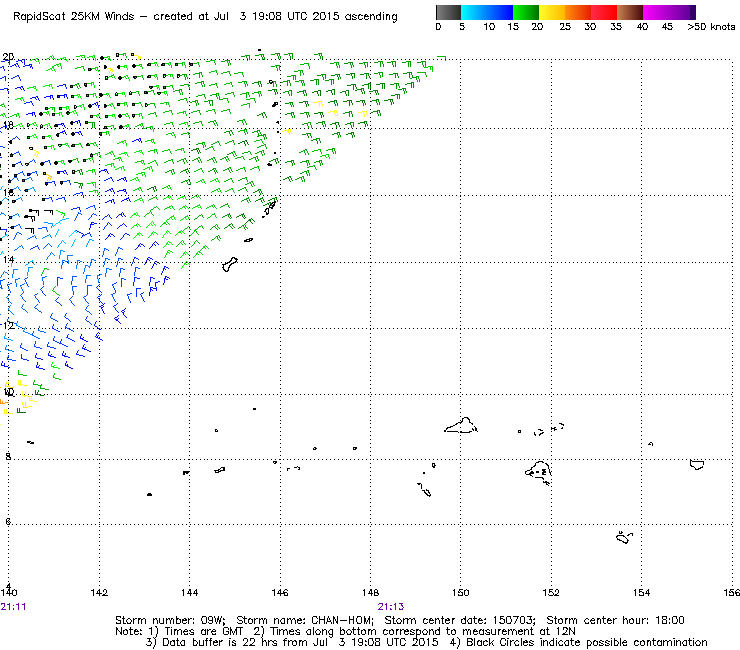
Task: Click the 'Storm number: 09W' text
Action: point(170,620)
